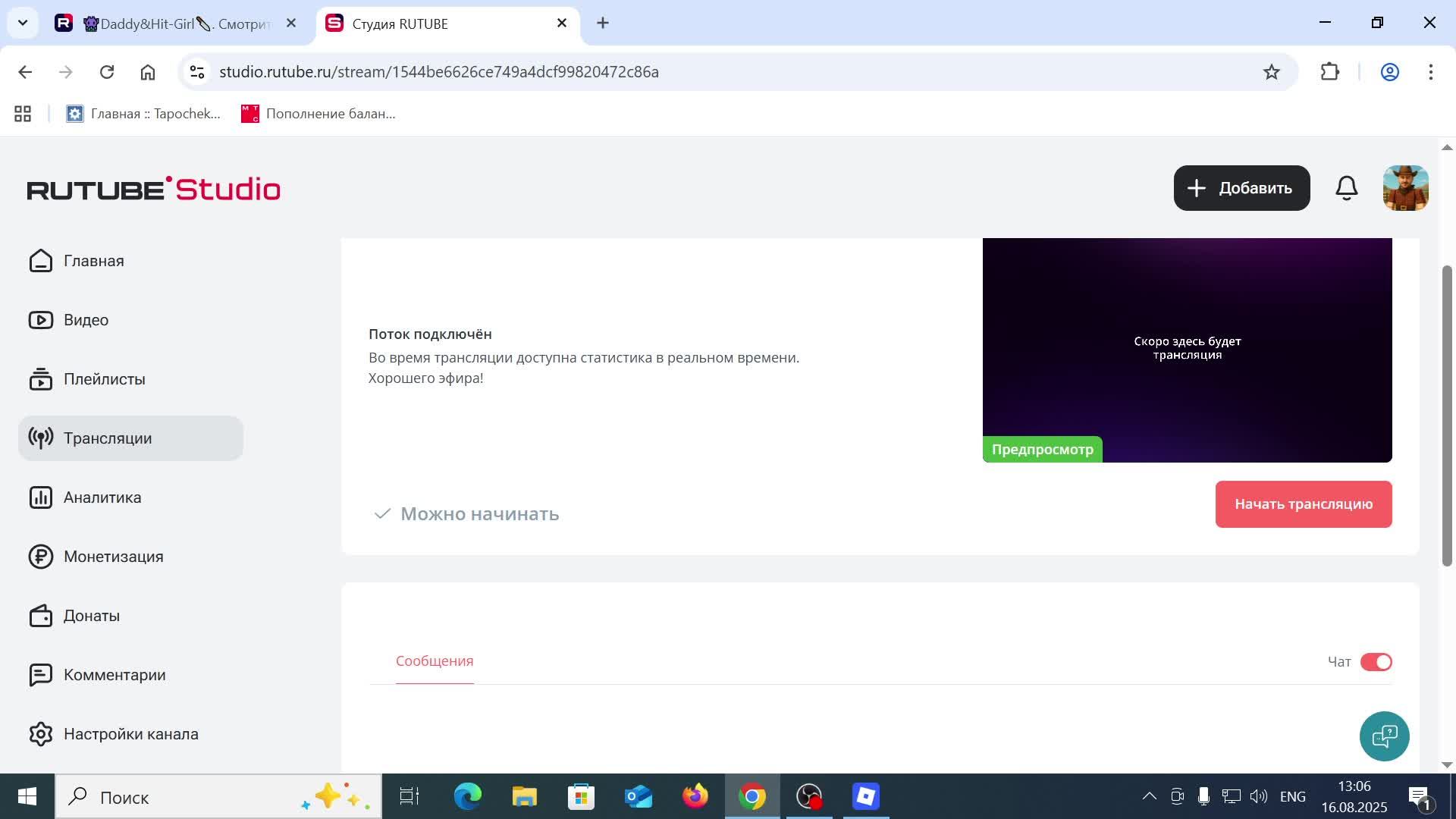The height and width of the screenshot is (819, 1456).
Task: Open the Аналитика panel
Action: click(x=102, y=497)
